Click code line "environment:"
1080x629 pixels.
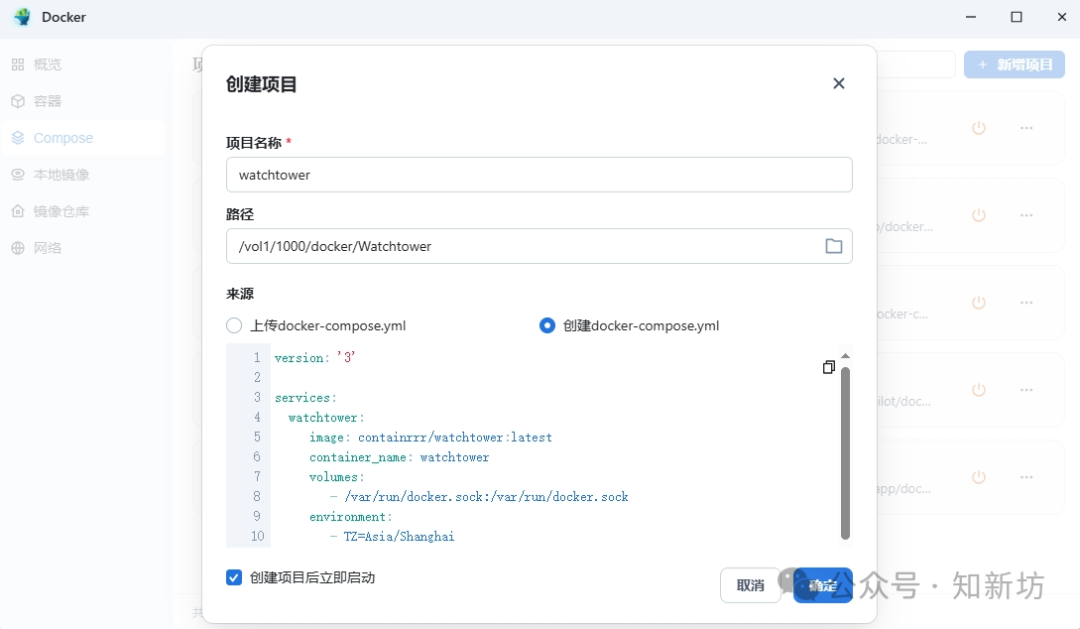click(x=350, y=517)
